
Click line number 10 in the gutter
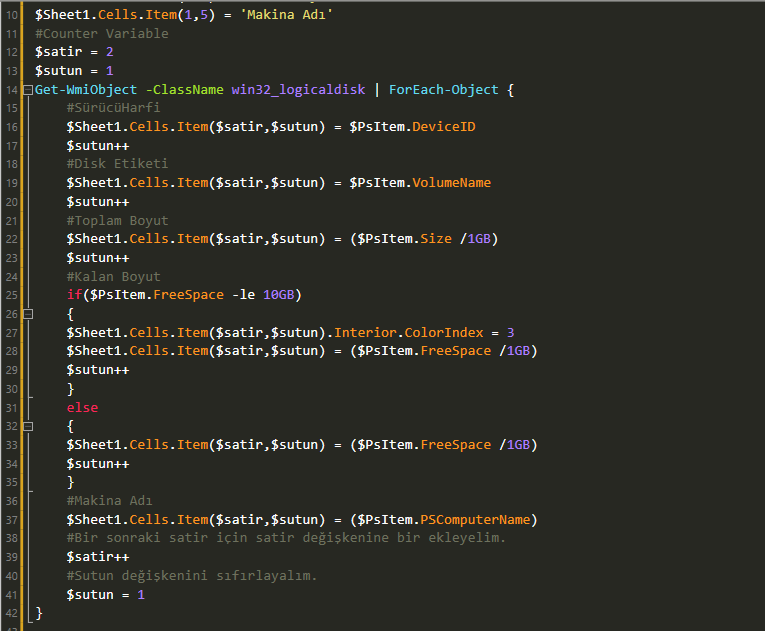click(x=12, y=15)
